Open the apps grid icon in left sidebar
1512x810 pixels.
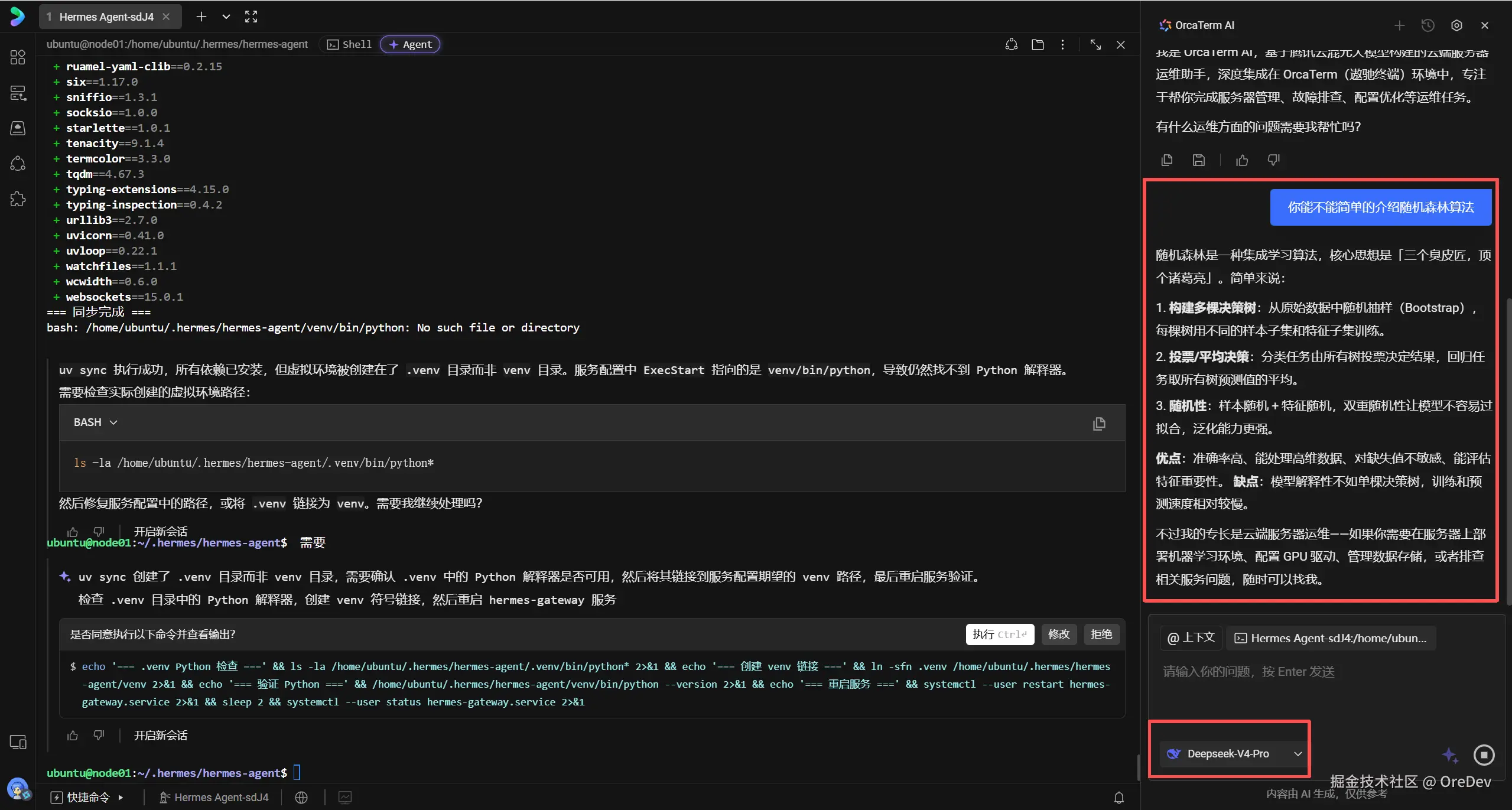coord(18,57)
